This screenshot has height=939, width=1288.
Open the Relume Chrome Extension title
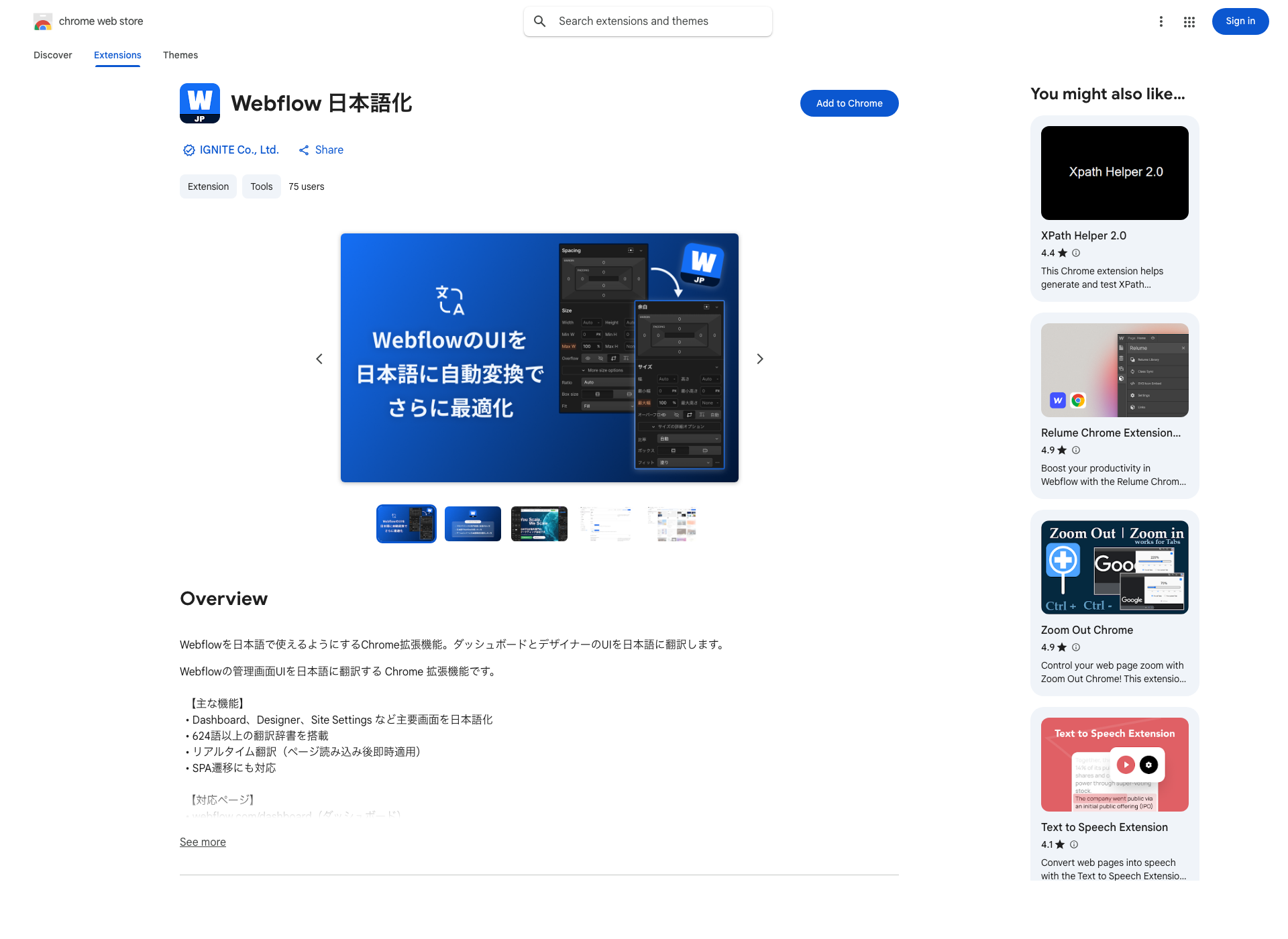coord(1111,433)
